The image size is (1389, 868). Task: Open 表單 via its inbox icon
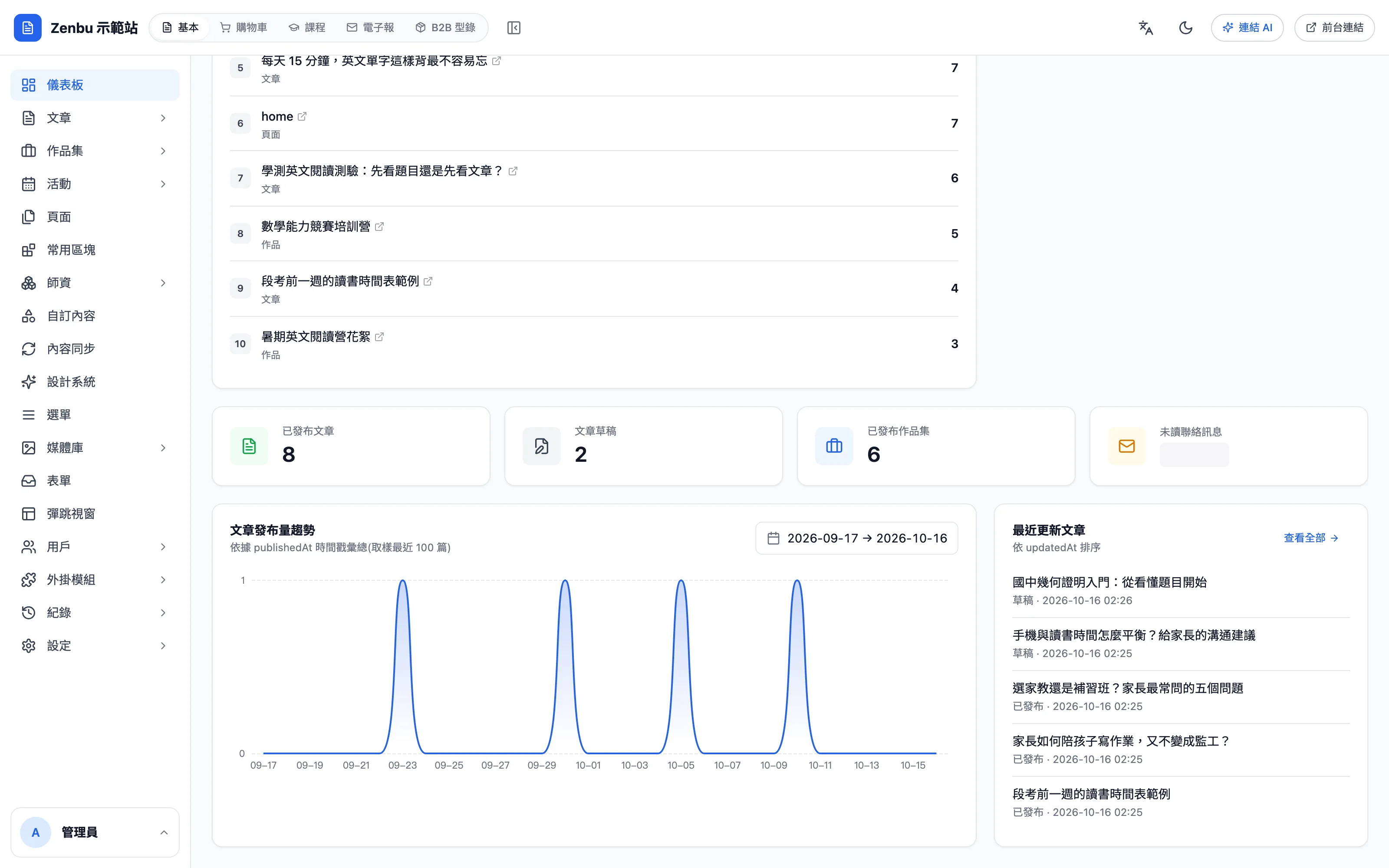(28, 480)
